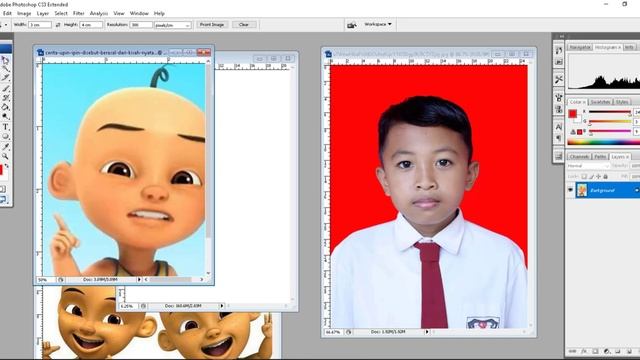Open the Brushes collapsed panel icon
This screenshot has width=640, height=360.
coord(558,98)
